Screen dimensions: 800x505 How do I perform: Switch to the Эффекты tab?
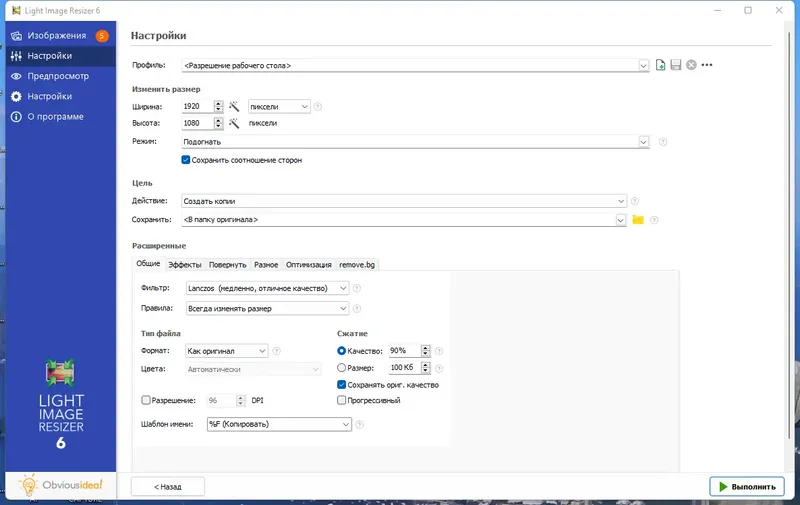pyautogui.click(x=185, y=265)
